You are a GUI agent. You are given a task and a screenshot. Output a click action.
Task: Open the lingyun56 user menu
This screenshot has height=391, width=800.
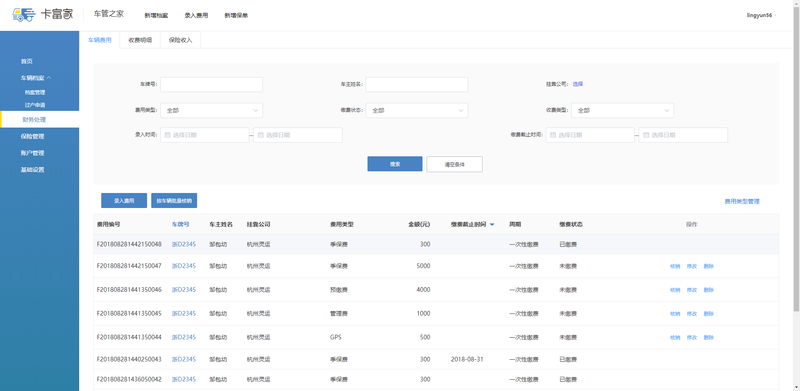pyautogui.click(x=761, y=15)
